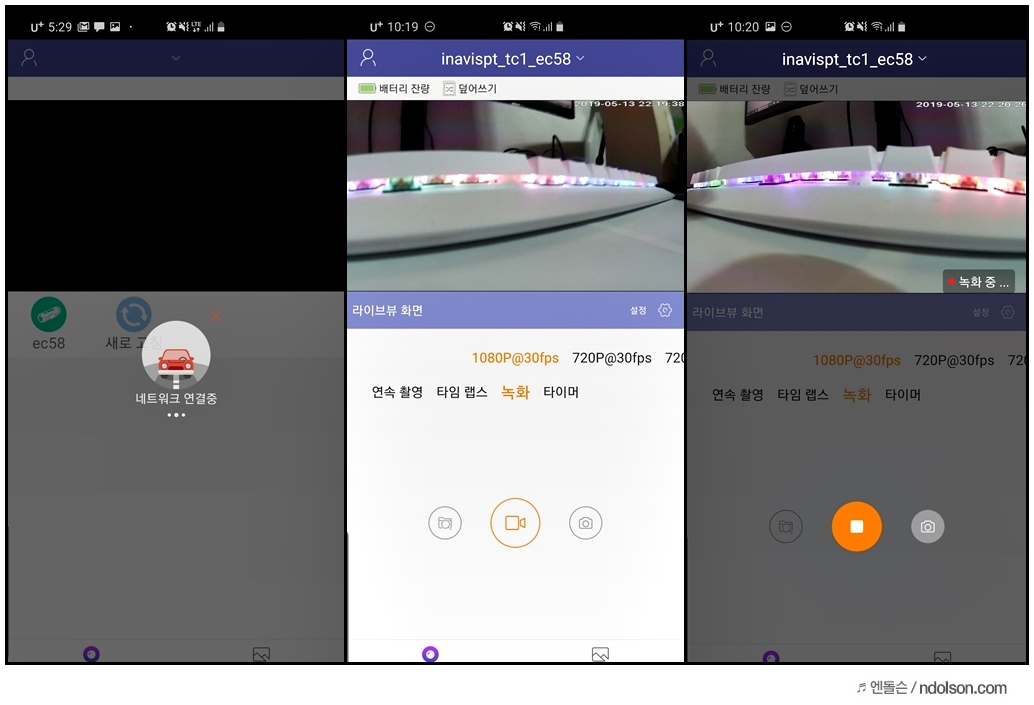Expand inavispt_tc1_ec58 device selector in right screen
The height and width of the screenshot is (705, 1034).
click(x=854, y=59)
